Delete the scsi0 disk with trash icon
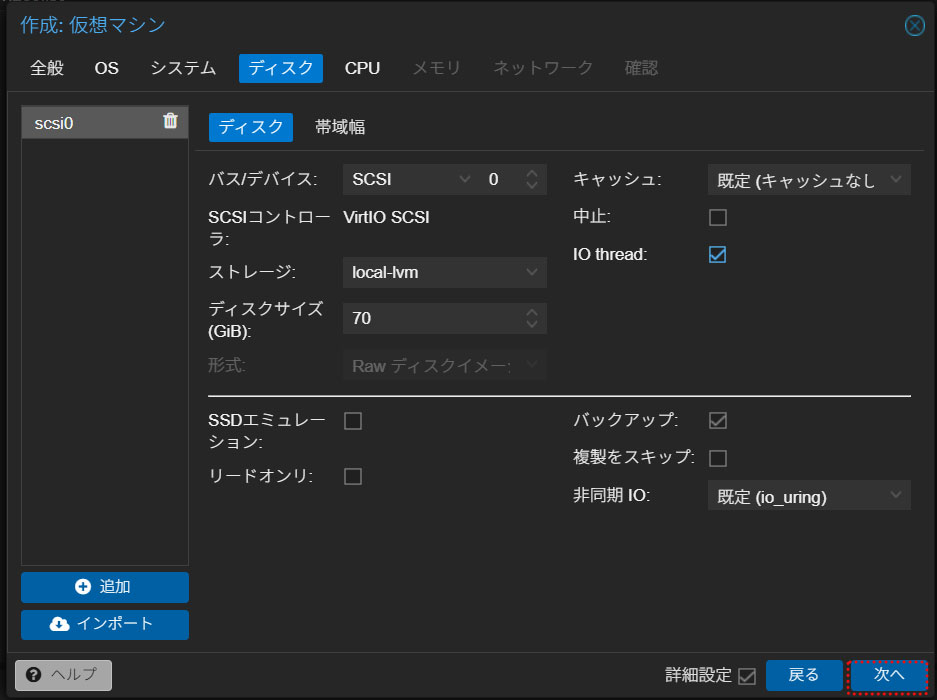The width and height of the screenshot is (937, 700). point(170,121)
